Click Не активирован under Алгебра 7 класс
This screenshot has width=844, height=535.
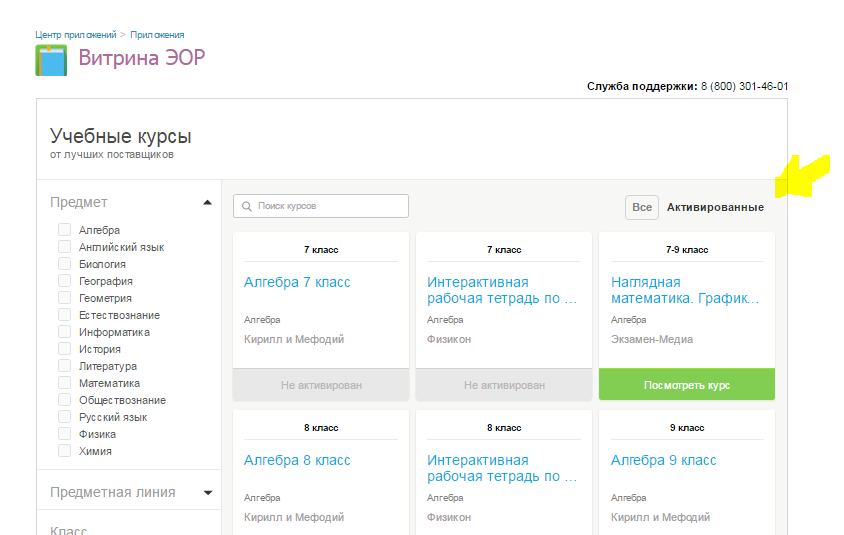(x=321, y=385)
